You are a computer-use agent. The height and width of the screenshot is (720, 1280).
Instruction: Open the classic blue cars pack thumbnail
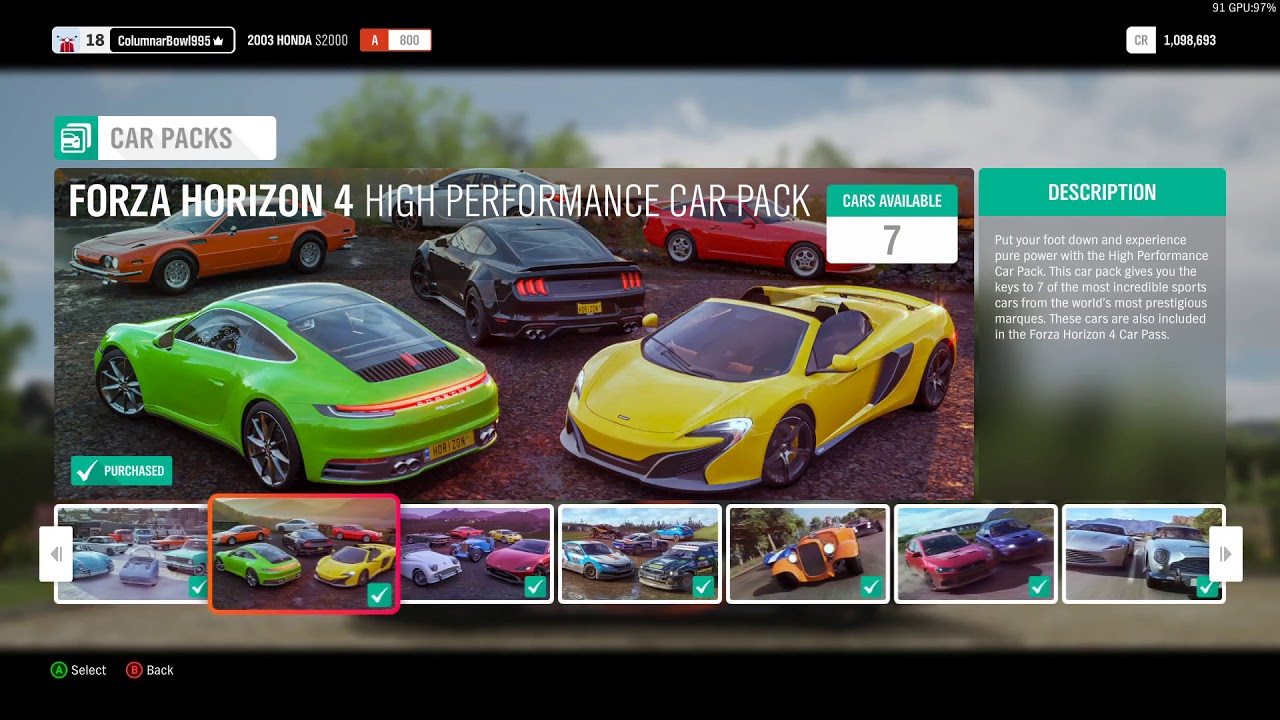click(x=132, y=554)
